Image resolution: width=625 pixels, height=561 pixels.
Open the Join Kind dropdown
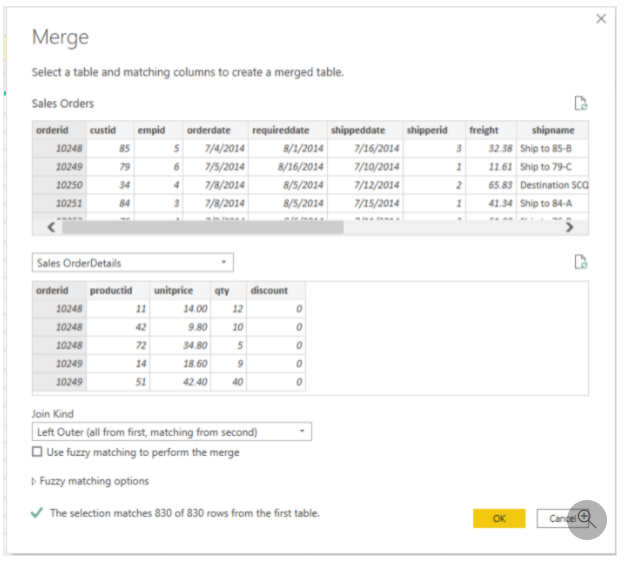pyautogui.click(x=172, y=432)
